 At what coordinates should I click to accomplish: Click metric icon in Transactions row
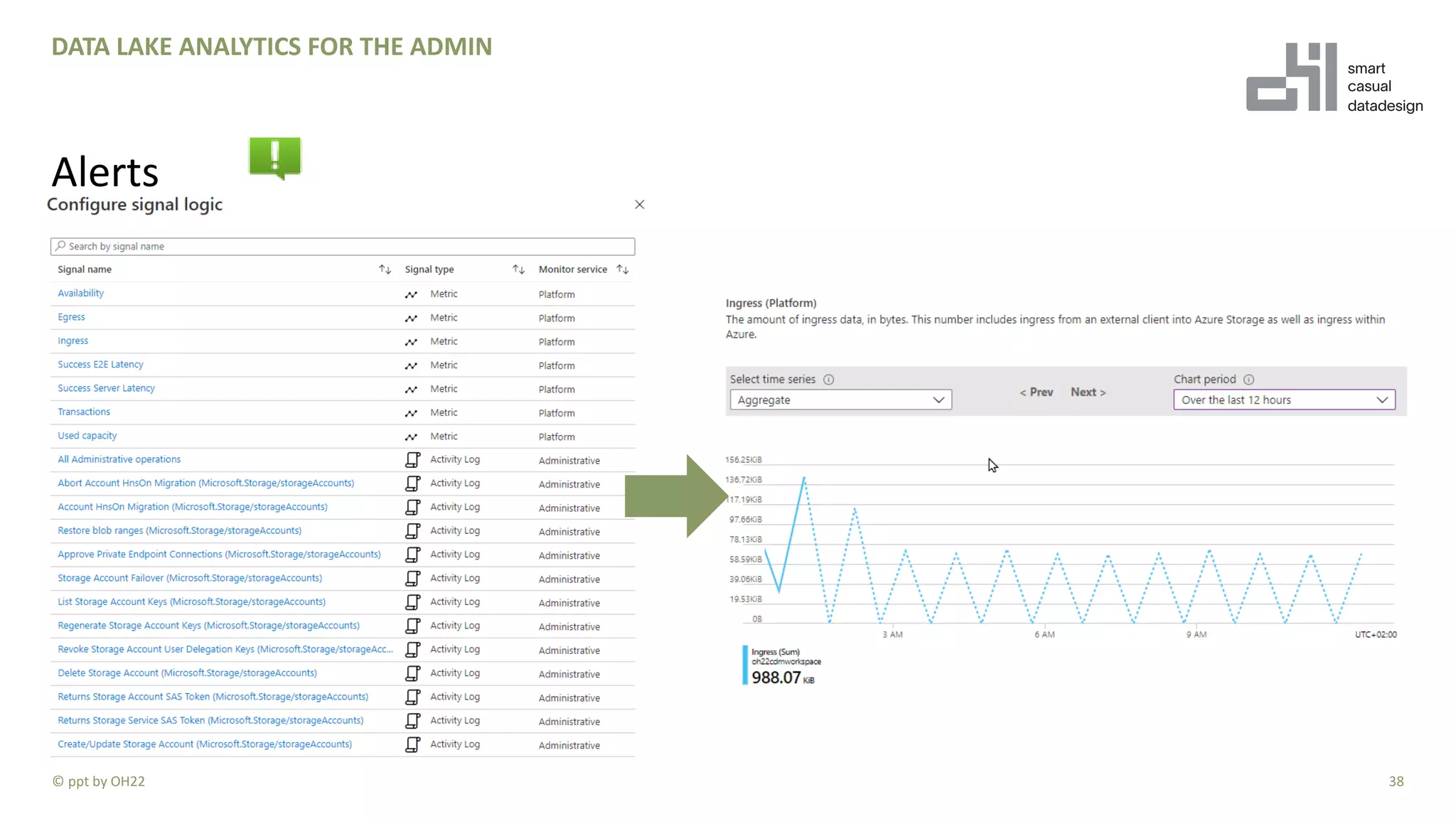[x=411, y=413]
